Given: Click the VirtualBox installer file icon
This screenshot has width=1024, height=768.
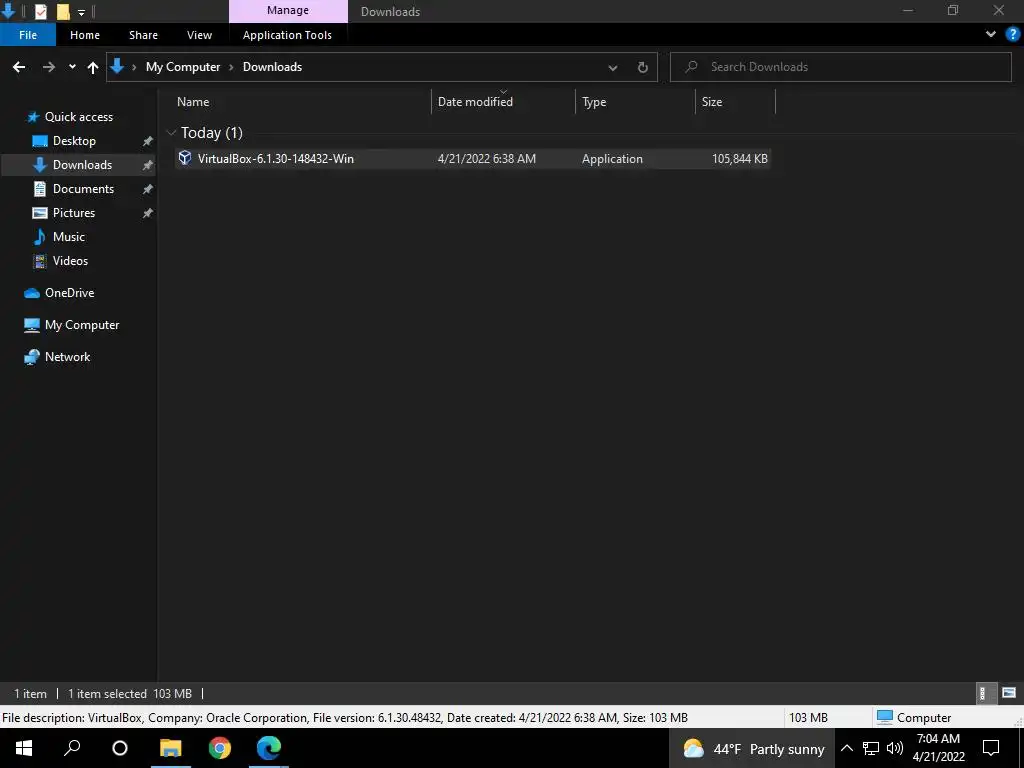Looking at the screenshot, I should click(x=185, y=158).
